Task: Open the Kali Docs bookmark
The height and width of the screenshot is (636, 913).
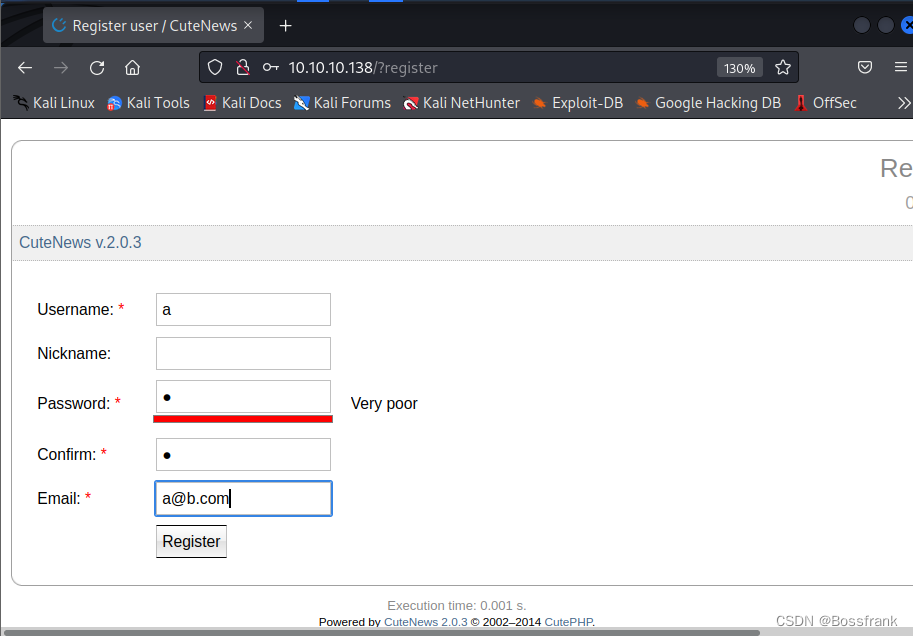Action: (x=242, y=103)
